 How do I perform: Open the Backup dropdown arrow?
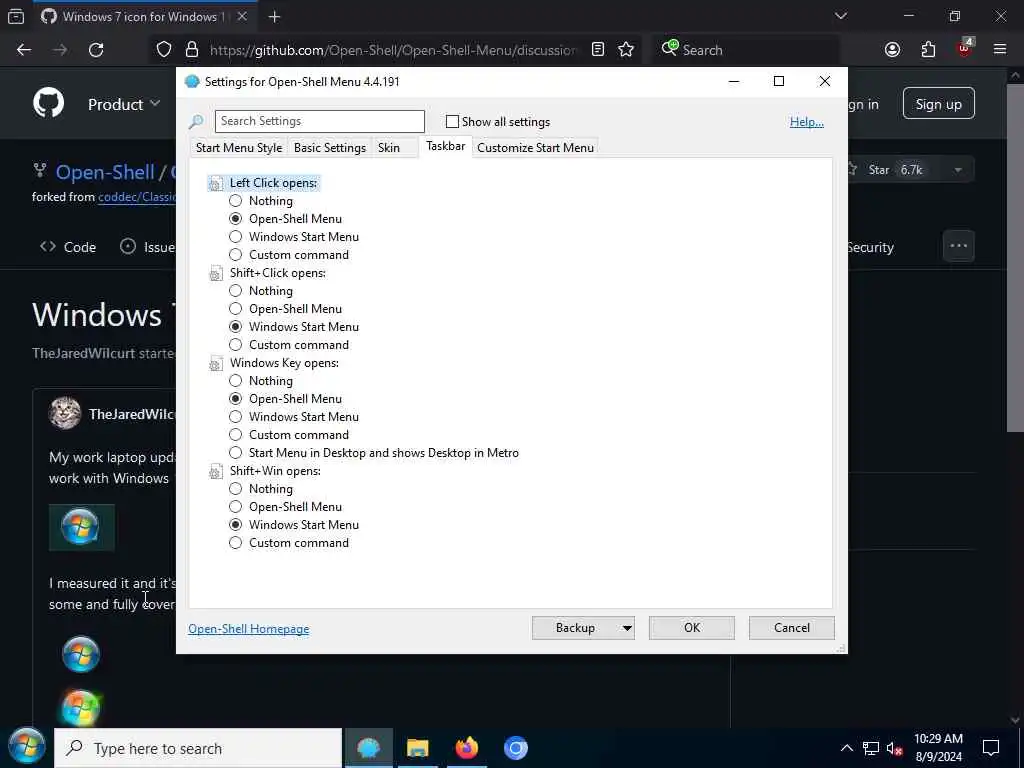627,628
